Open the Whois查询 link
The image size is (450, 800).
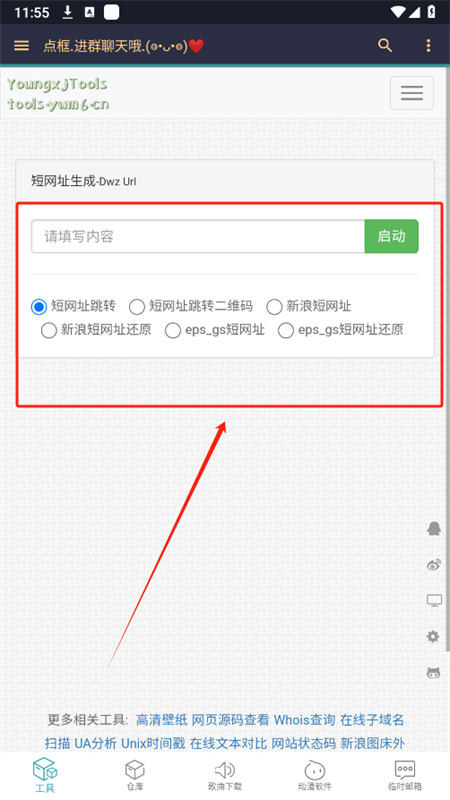(x=305, y=720)
